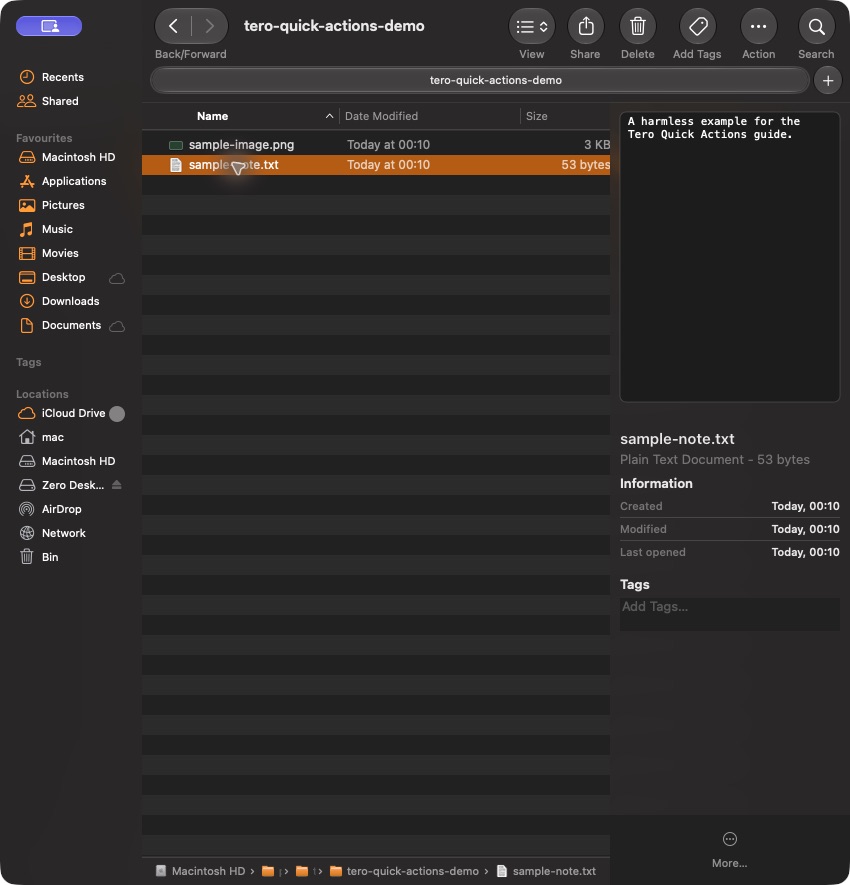Select the sample-image.png file row

pyautogui.click(x=376, y=144)
